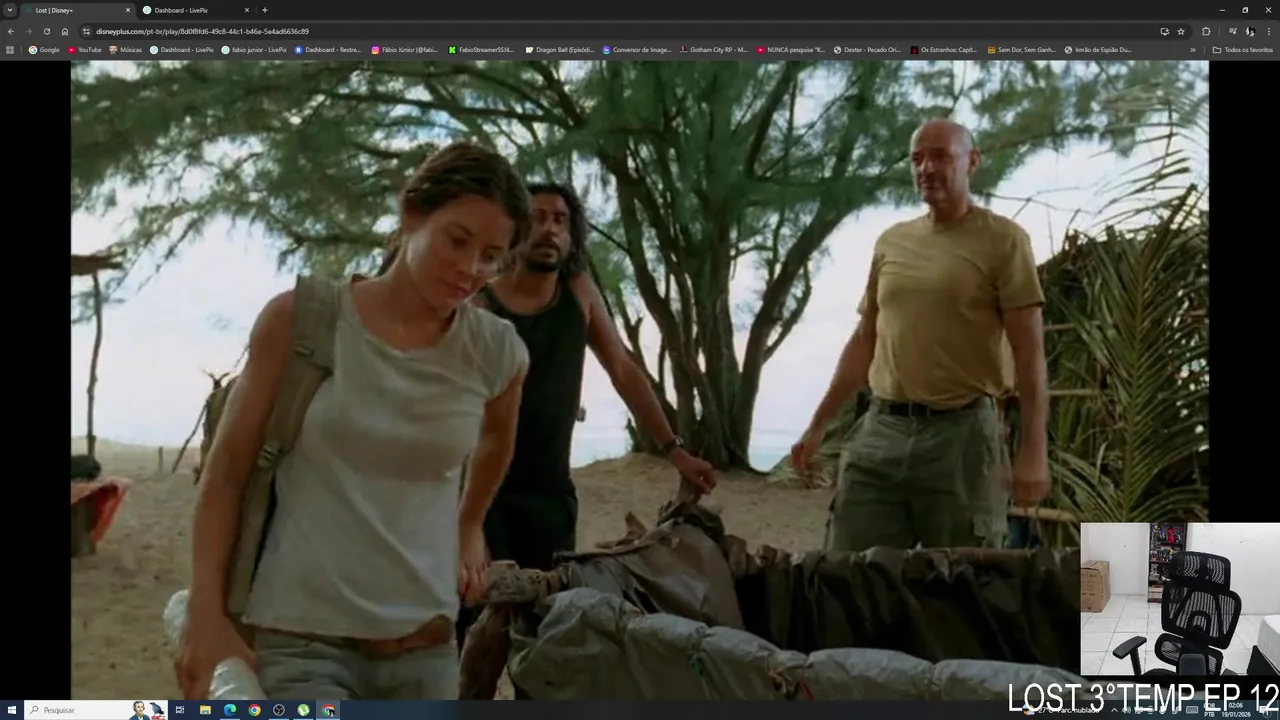Viewport: 1280px width, 720px height.
Task: Close the Lost | Disney+ tab
Action: tap(128, 10)
